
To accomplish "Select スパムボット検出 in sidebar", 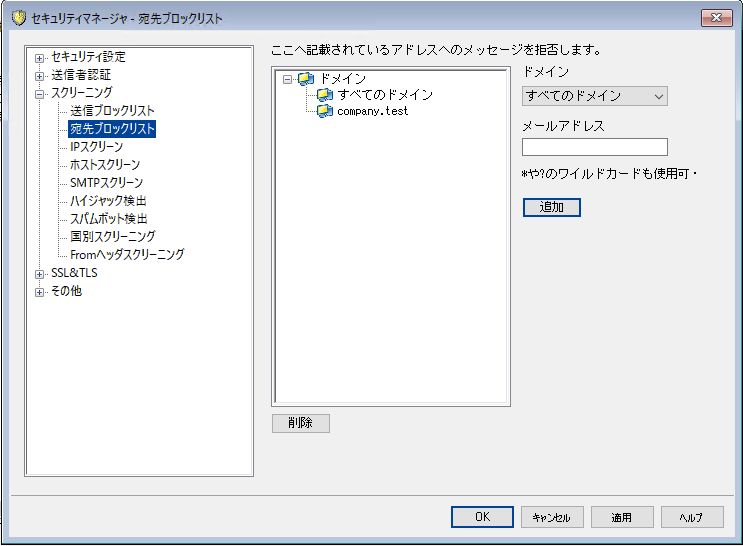I will [108, 219].
